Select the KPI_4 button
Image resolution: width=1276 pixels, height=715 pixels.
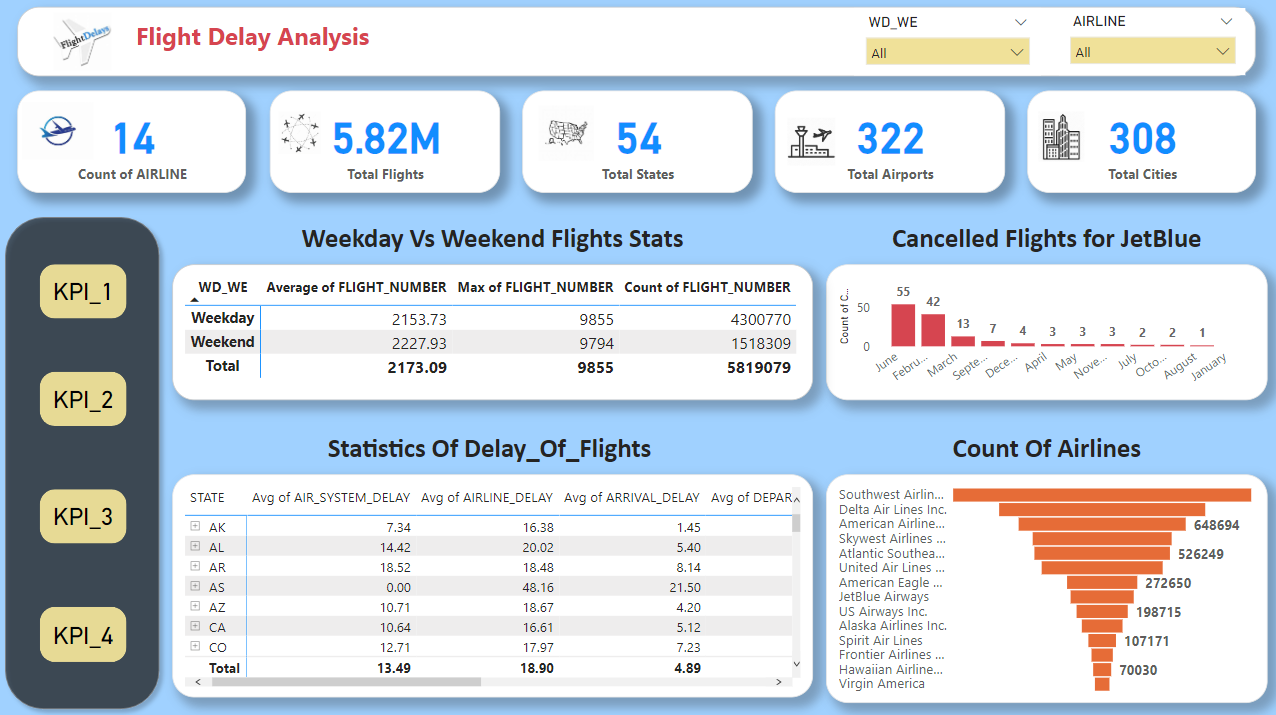(x=83, y=634)
